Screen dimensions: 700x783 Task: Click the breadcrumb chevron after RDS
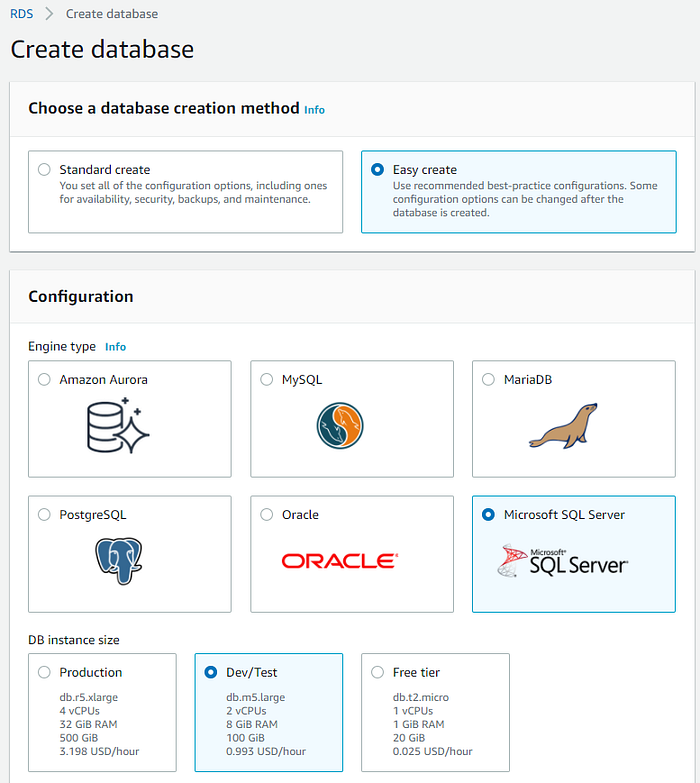49,14
